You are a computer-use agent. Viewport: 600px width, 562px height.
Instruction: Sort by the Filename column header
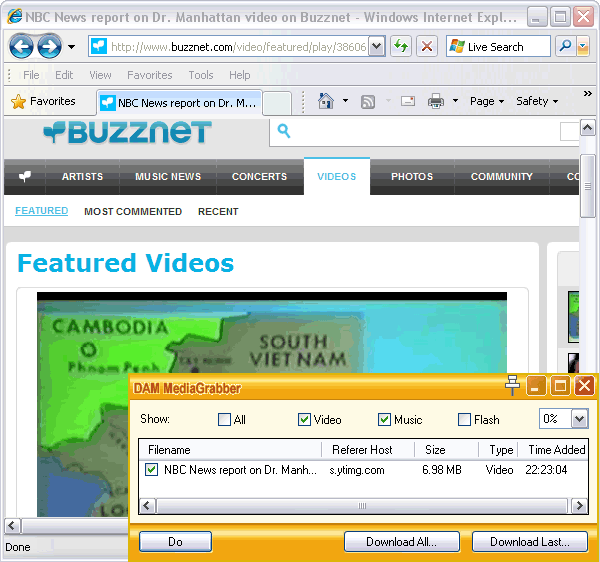click(230, 450)
